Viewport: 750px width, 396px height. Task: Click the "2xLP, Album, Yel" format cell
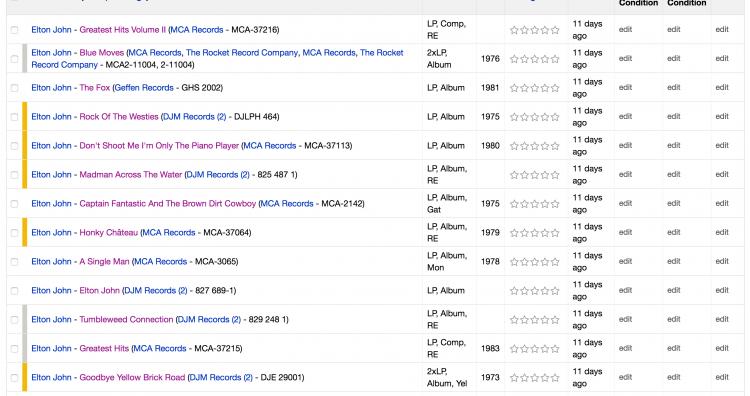click(447, 377)
